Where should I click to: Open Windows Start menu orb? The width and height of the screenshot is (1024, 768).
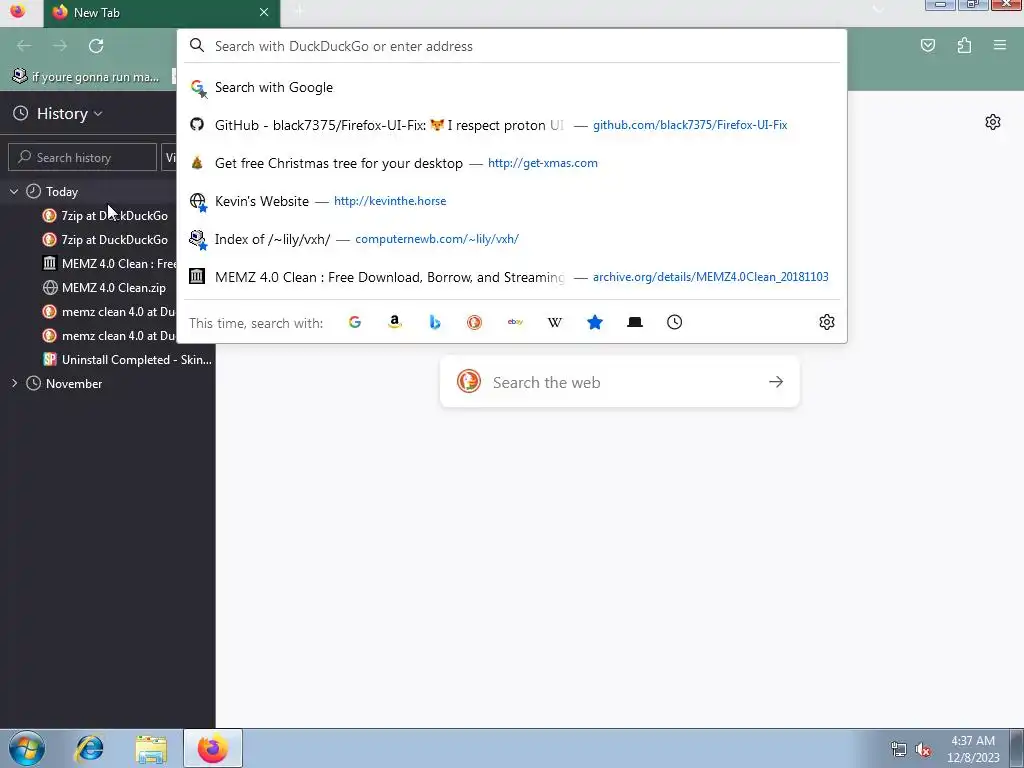pyautogui.click(x=27, y=748)
